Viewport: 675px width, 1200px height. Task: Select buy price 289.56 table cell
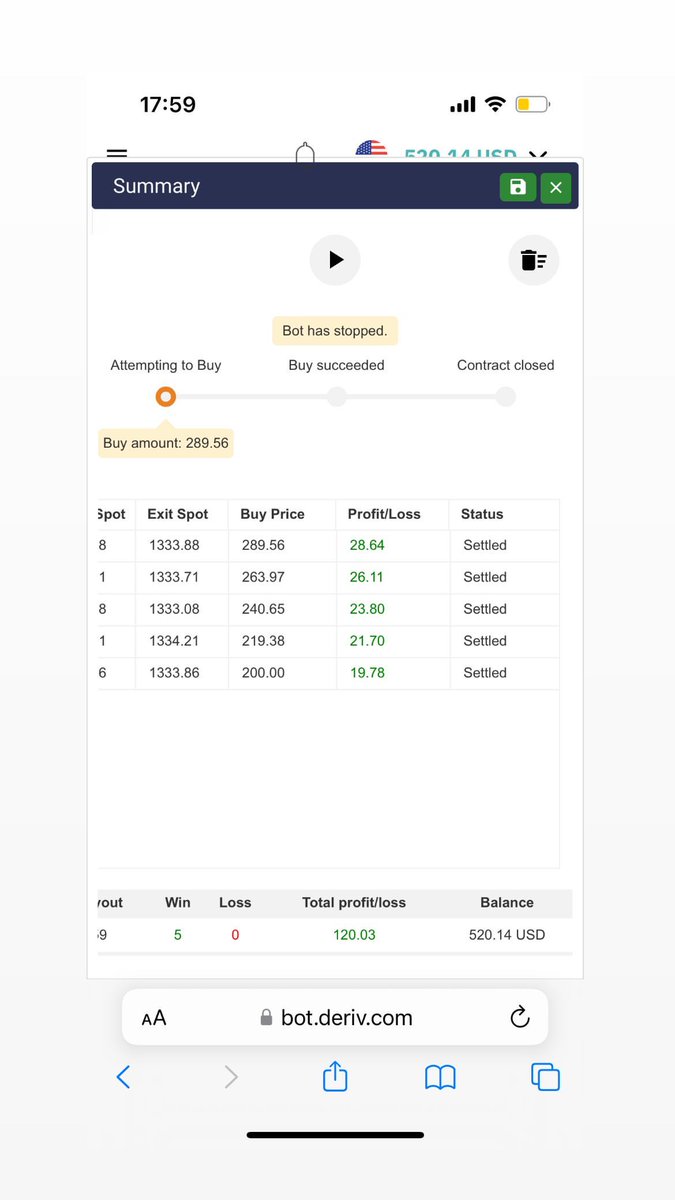(x=263, y=545)
